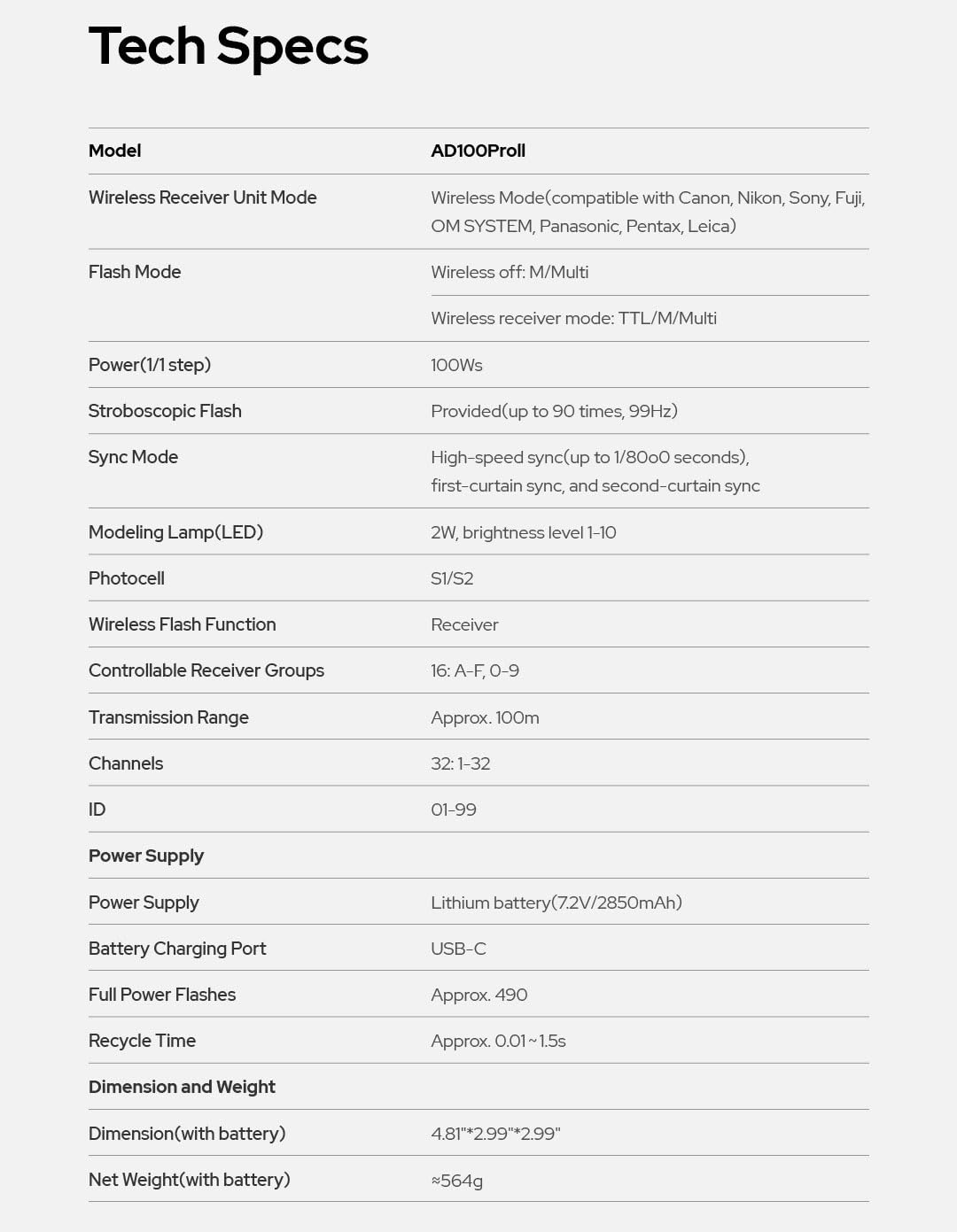Click the Wireless Receiver Unit Mode label
Viewport: 957px width, 1232px height.
(202, 198)
